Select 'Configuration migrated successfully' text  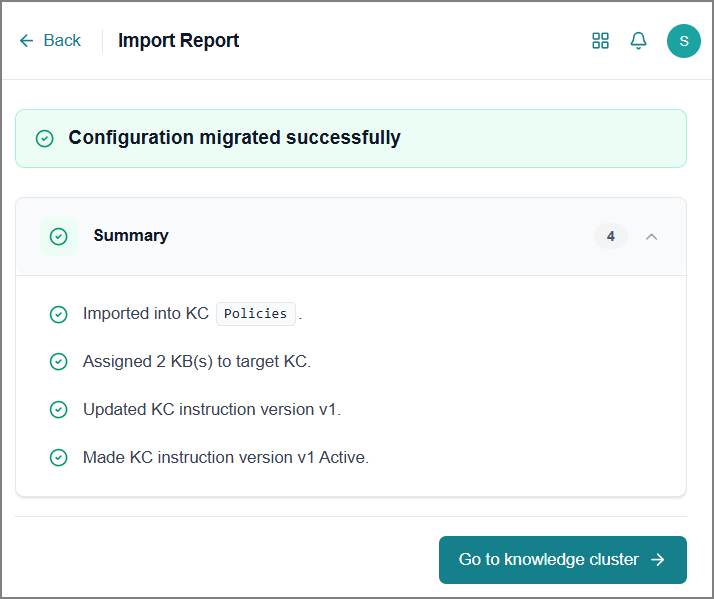pos(235,138)
